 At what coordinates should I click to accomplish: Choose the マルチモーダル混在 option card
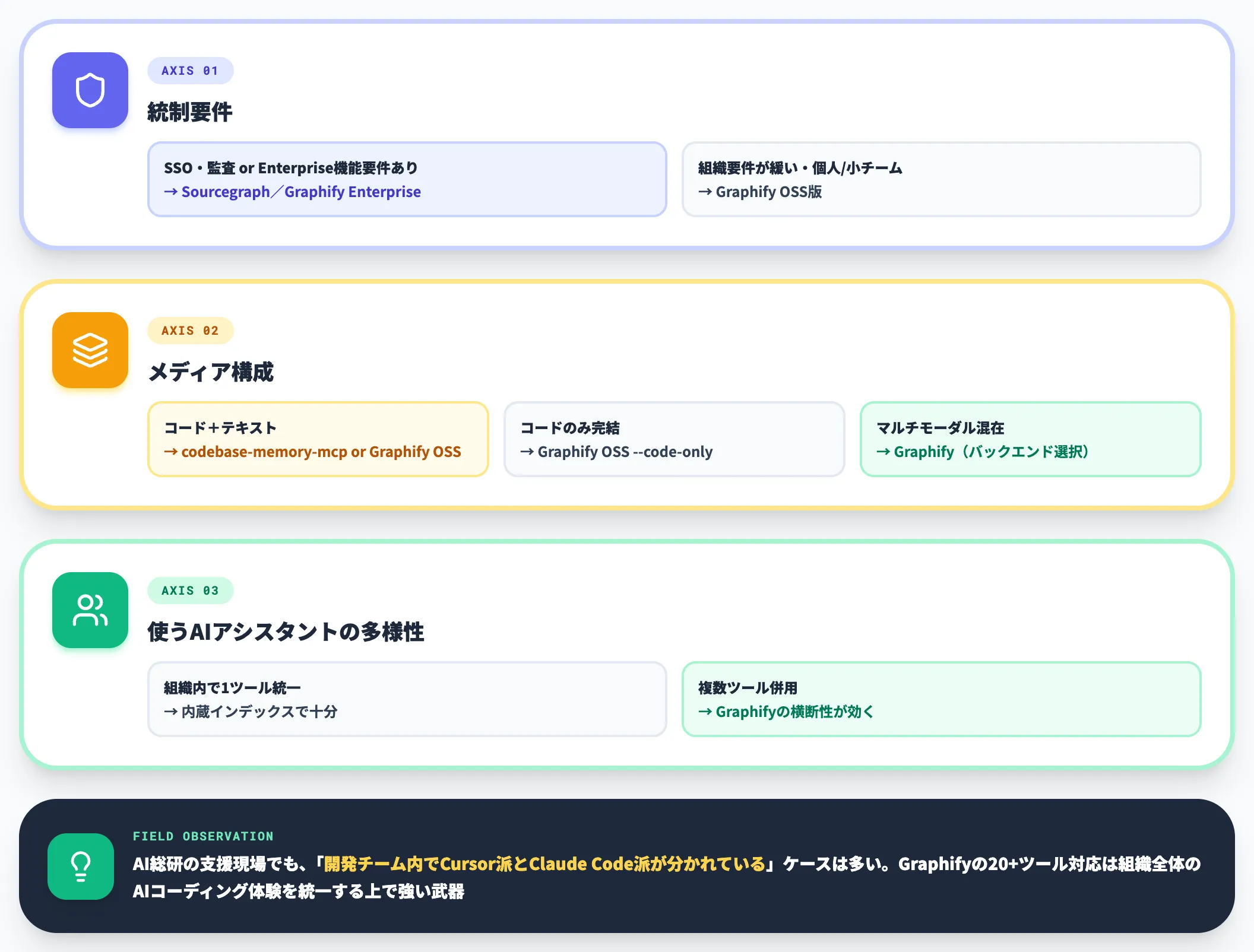[x=1030, y=439]
